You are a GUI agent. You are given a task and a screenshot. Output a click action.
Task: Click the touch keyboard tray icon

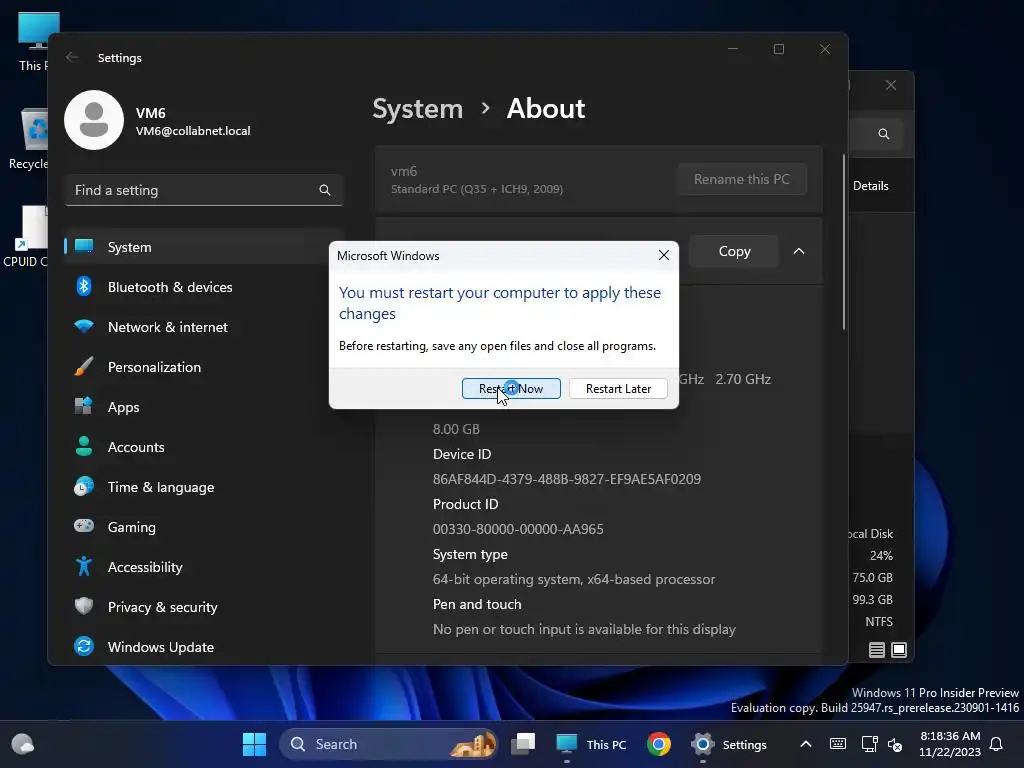[838, 744]
